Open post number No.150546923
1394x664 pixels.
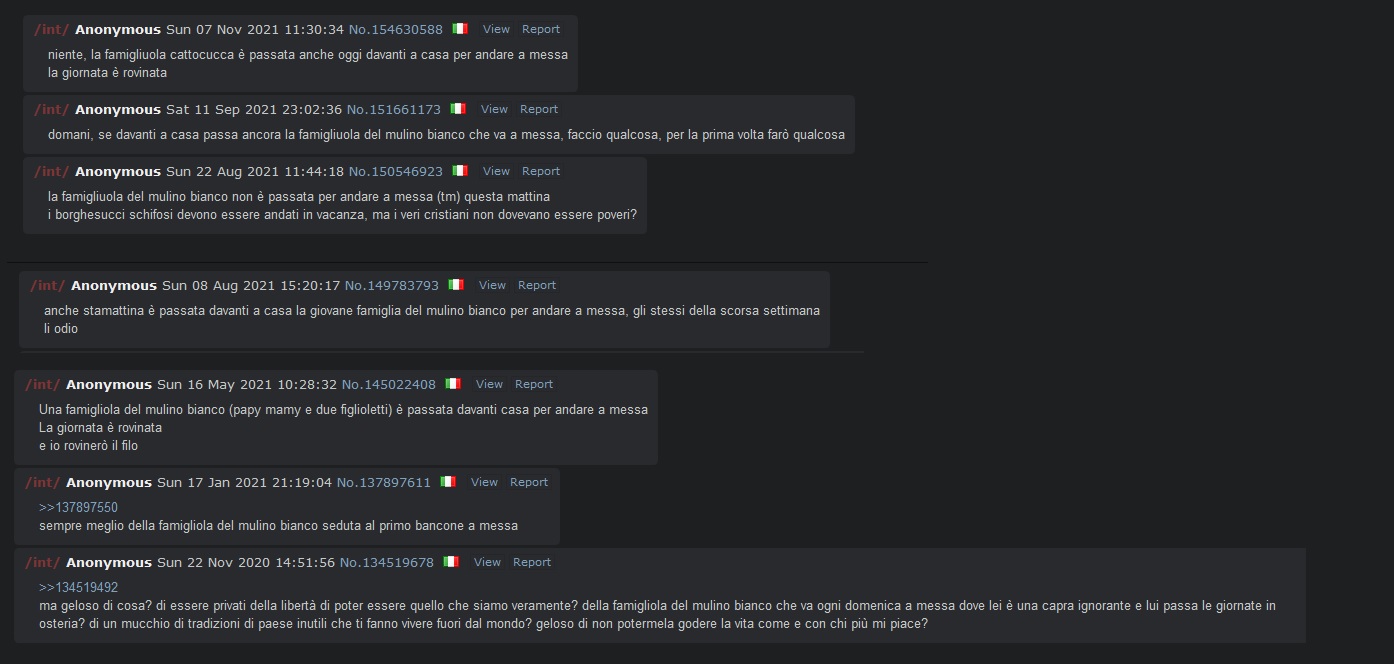[395, 171]
